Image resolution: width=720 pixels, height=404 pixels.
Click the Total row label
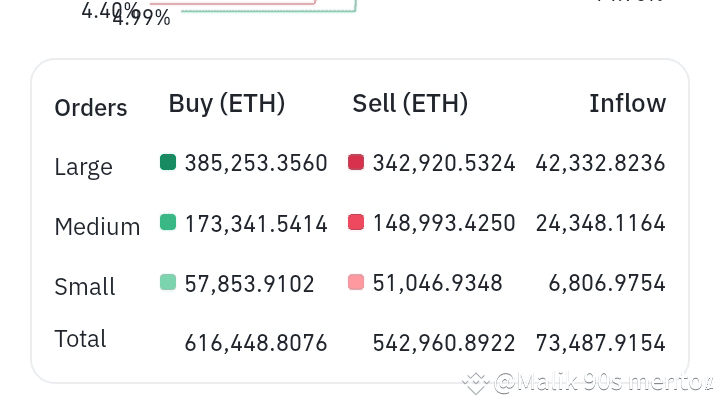[x=80, y=339]
